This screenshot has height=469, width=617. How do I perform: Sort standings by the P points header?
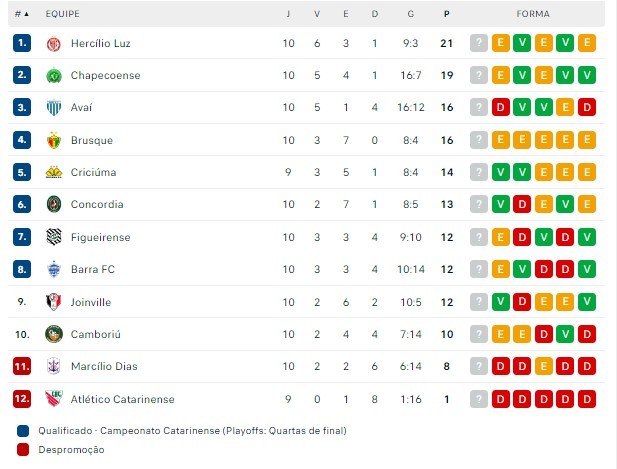[447, 14]
